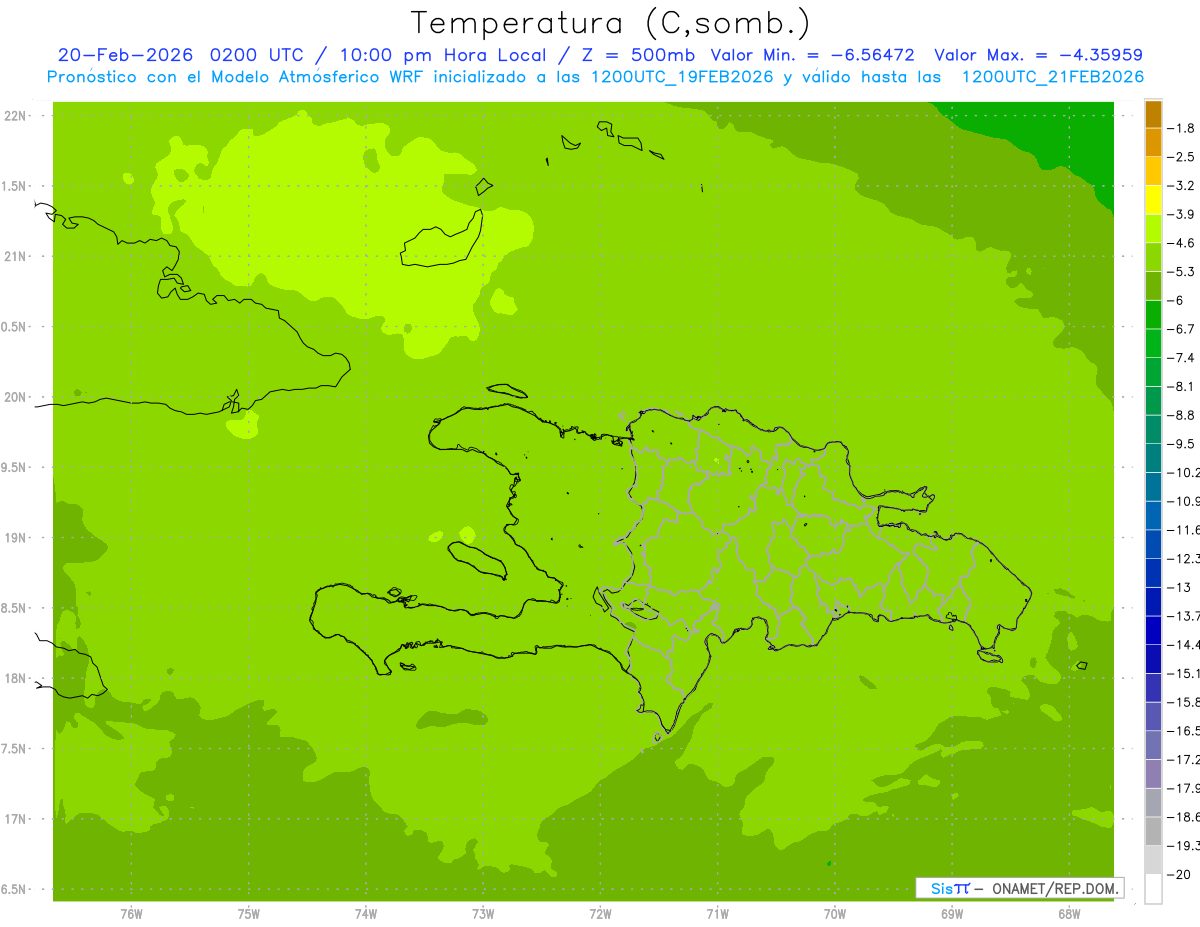Click the "-3.9" colorbar label
This screenshot has height=927, width=1200.
1183,214
